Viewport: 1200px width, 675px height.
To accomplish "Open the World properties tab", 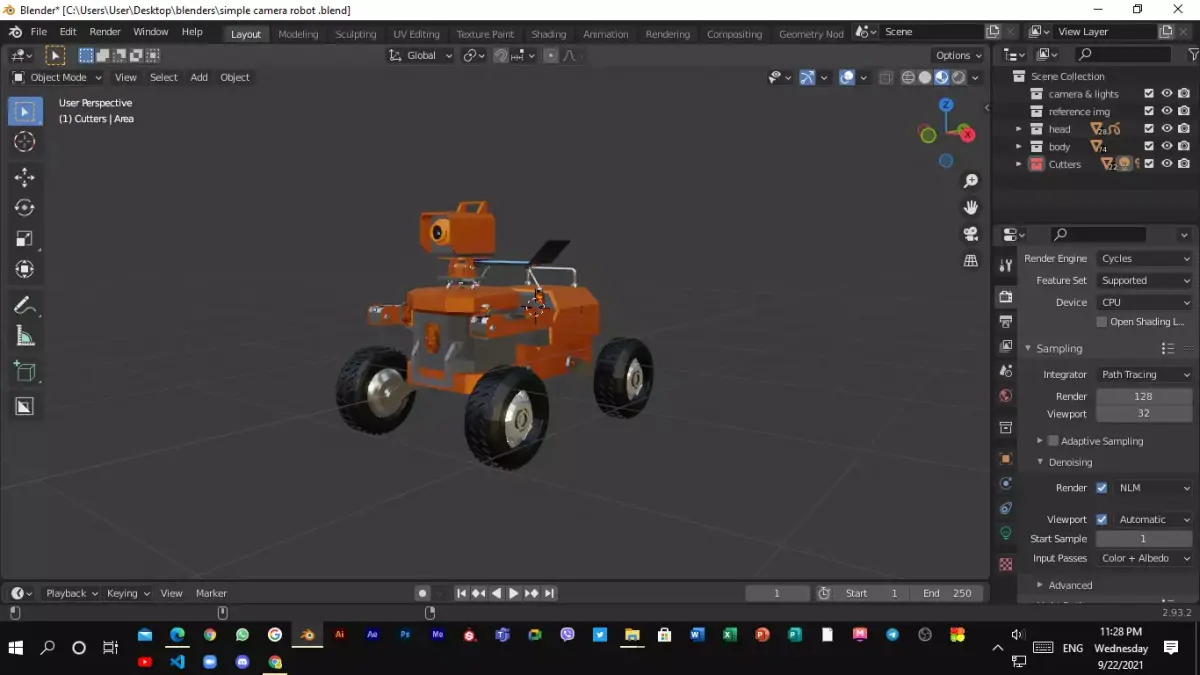I will point(1006,396).
